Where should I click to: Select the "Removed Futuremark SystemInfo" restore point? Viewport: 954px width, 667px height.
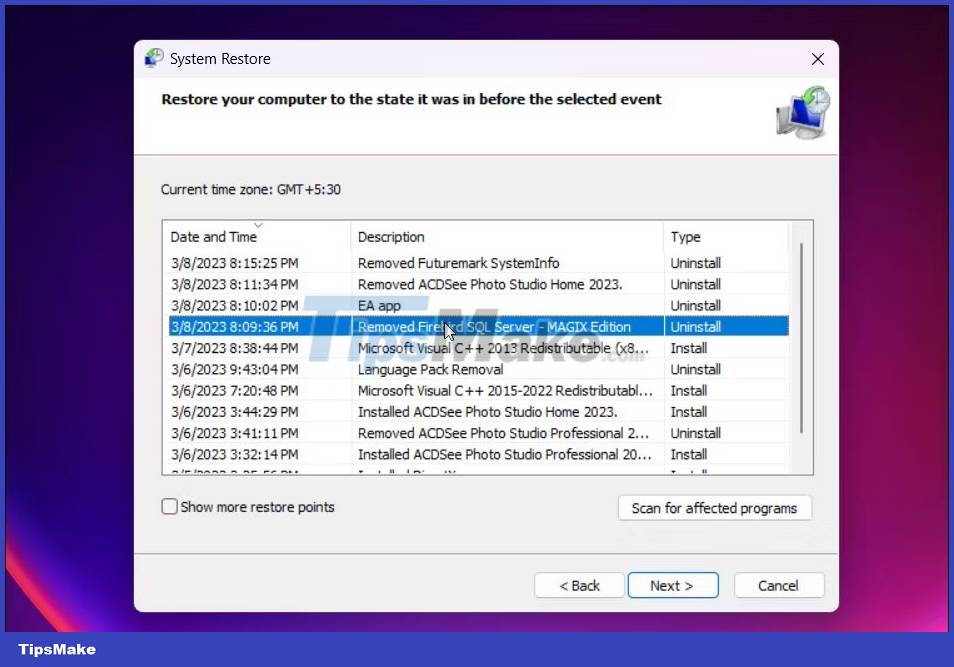pyautogui.click(x=450, y=262)
